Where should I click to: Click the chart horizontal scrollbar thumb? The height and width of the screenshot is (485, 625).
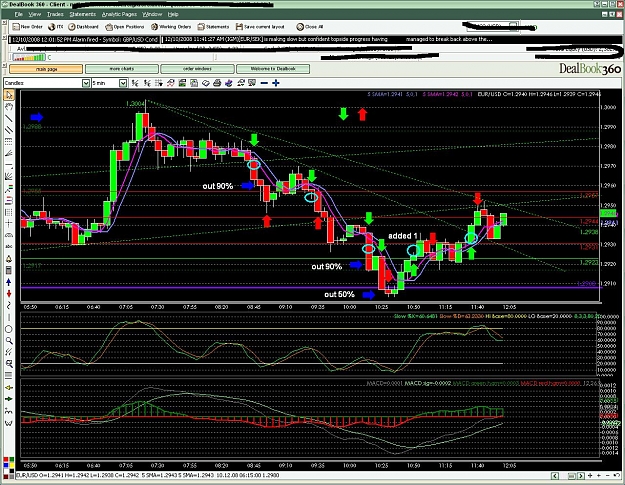(x=572, y=475)
